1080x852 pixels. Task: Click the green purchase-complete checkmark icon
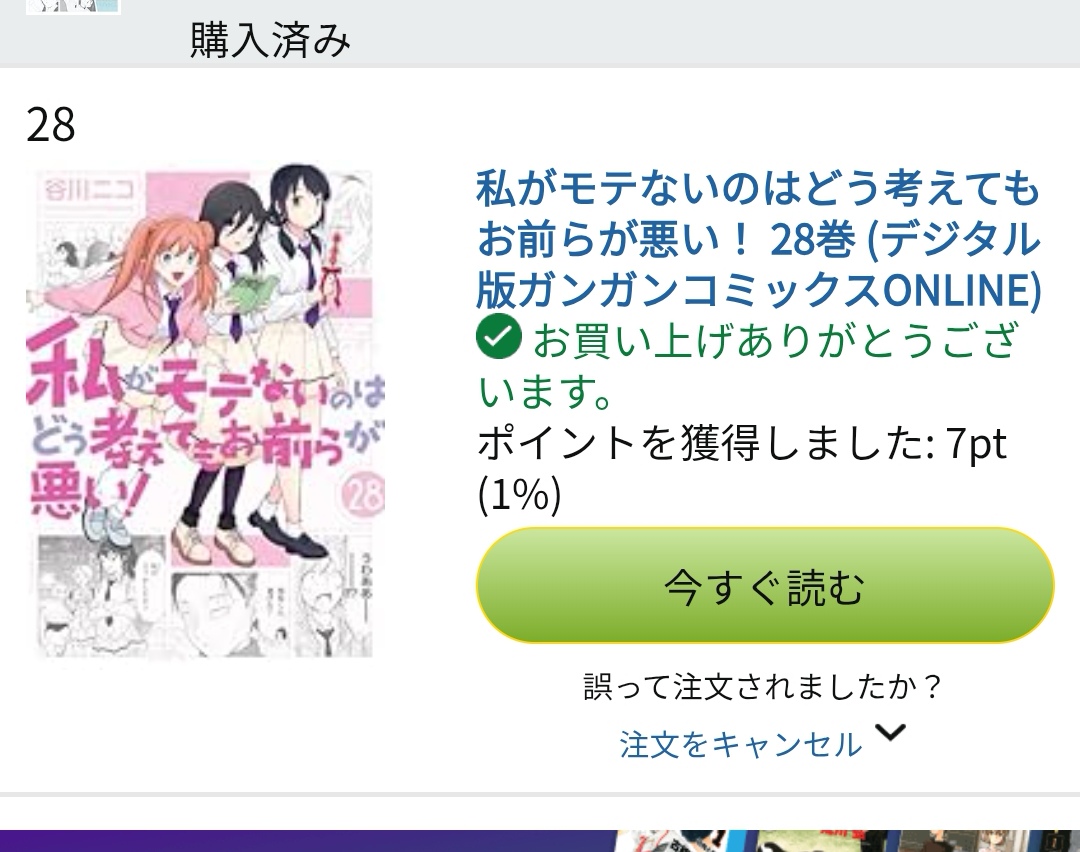(499, 337)
